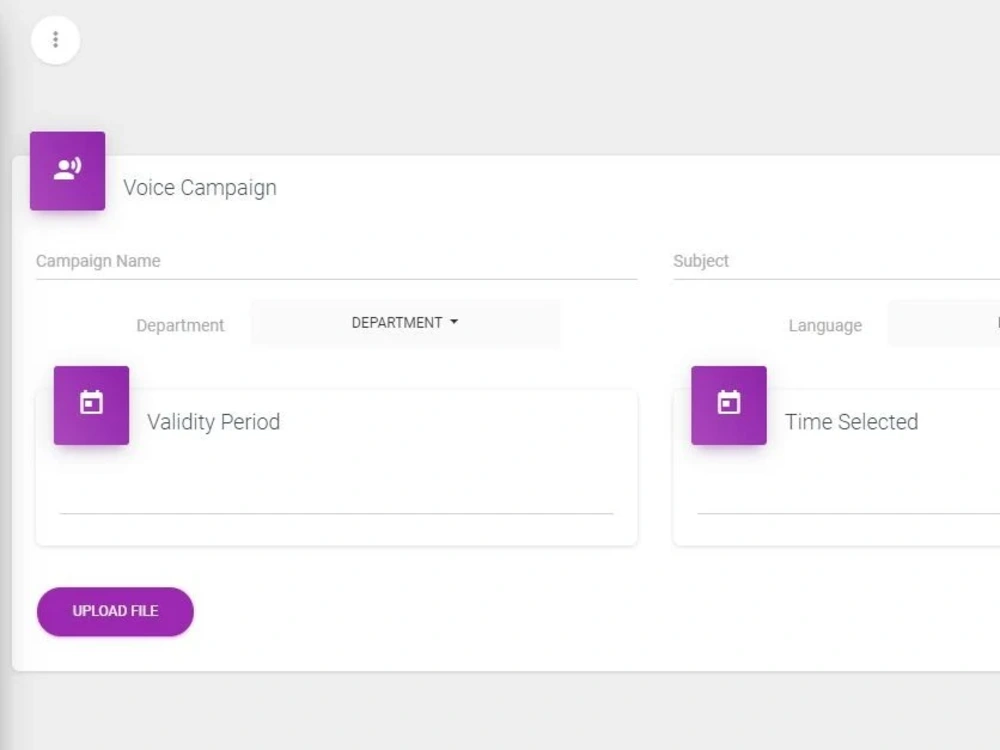Focus the Campaign Name input field
Screen dimensions: 1000x750
[337, 261]
